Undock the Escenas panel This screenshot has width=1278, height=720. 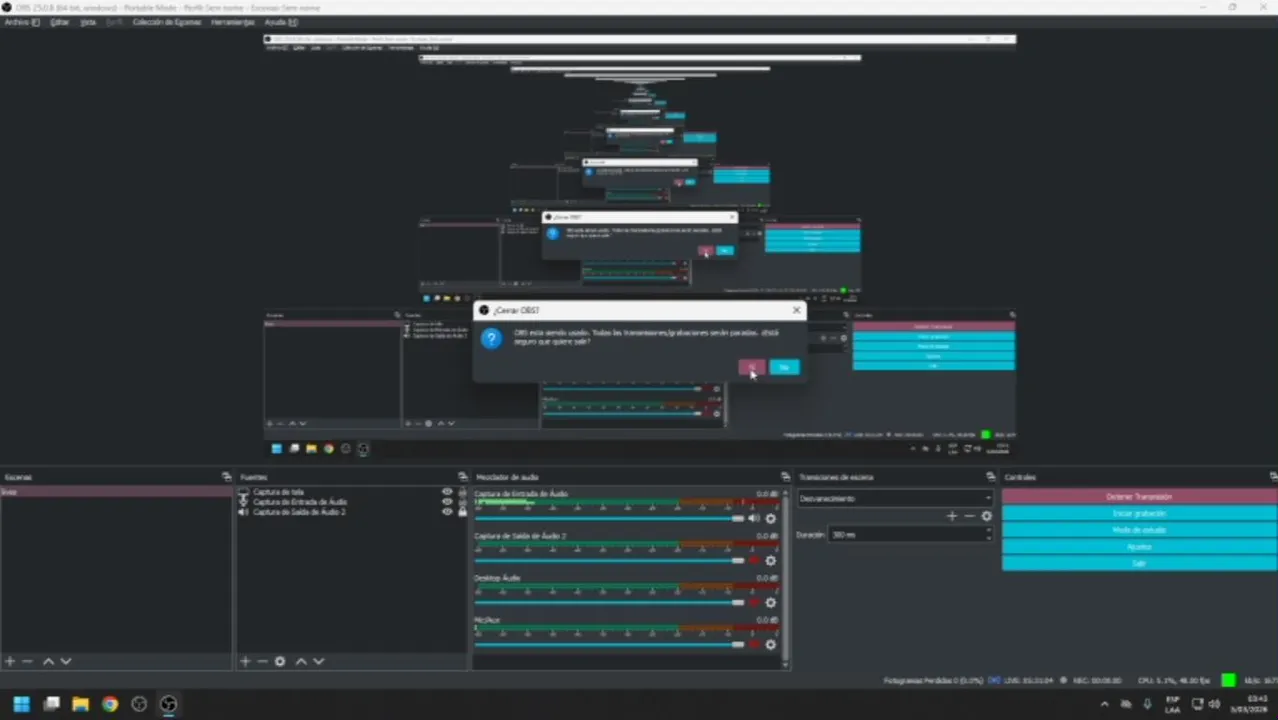pyautogui.click(x=227, y=477)
